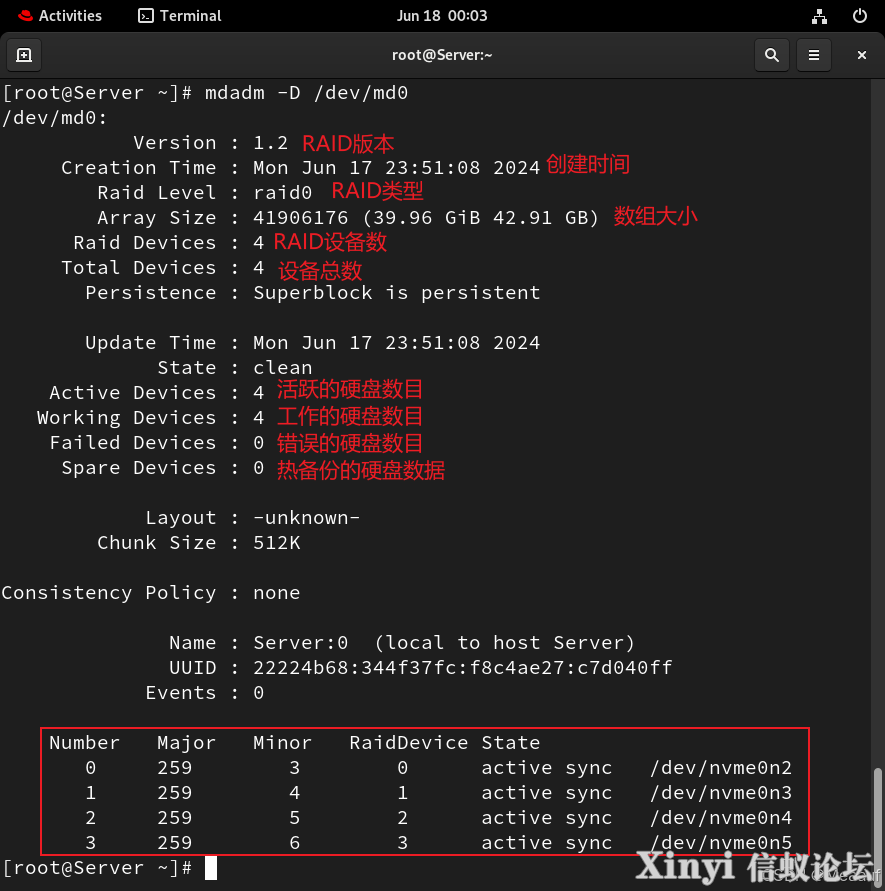Click the Chunk Size value '512K'
The height and width of the screenshot is (891, 885).
[277, 543]
